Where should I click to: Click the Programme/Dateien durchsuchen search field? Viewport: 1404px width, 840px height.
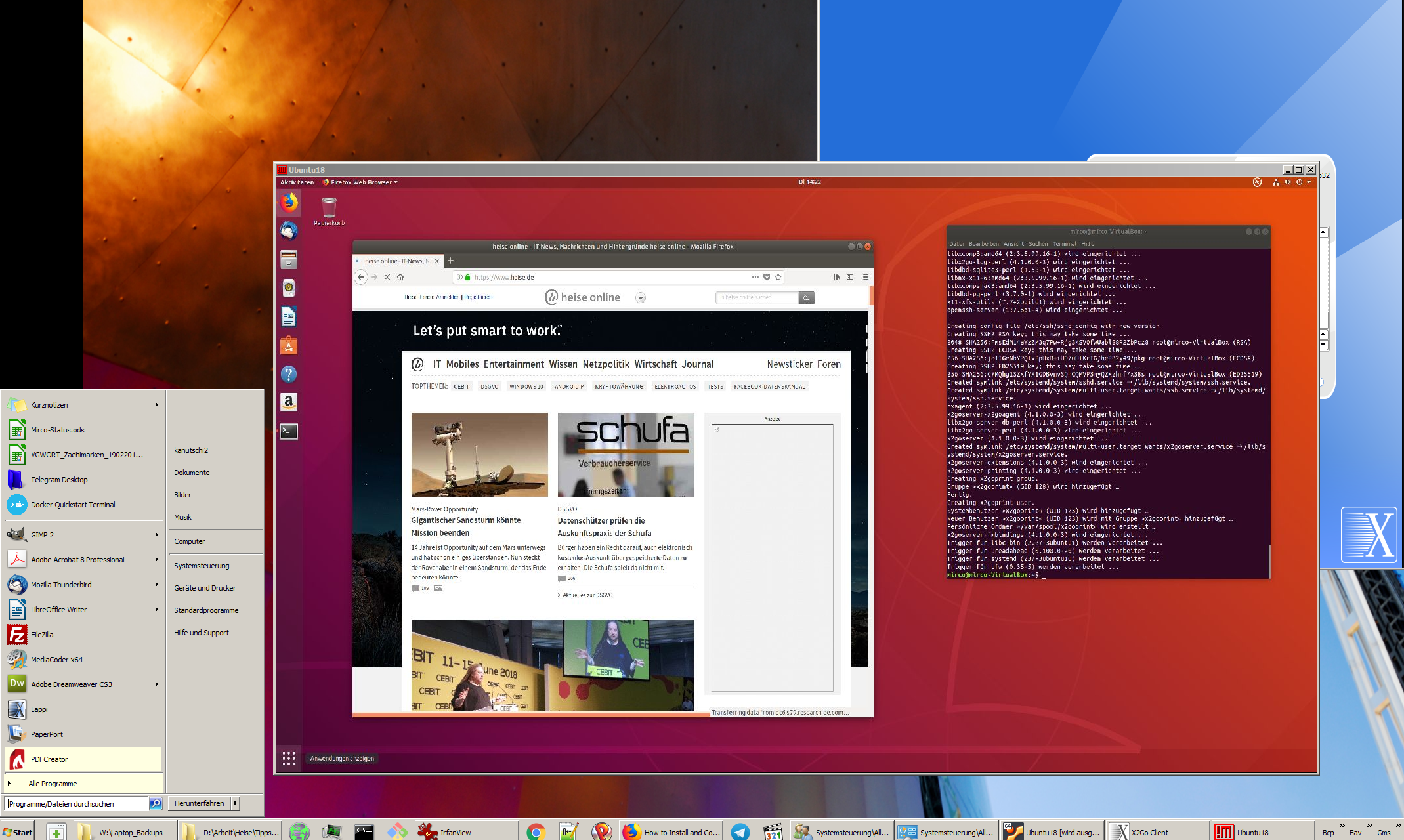click(77, 803)
